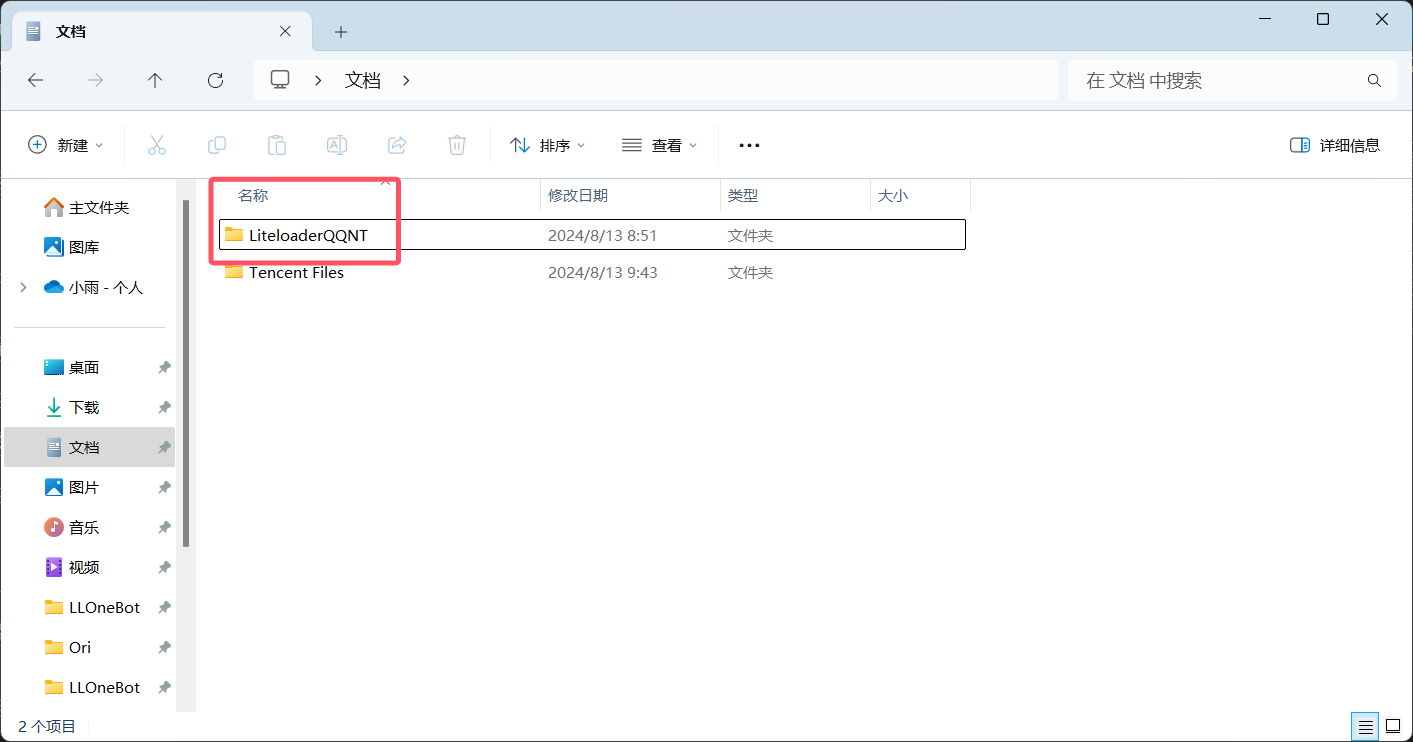This screenshot has height=742, width=1413.
Task: Open the 查看 view menu
Action: pyautogui.click(x=659, y=145)
